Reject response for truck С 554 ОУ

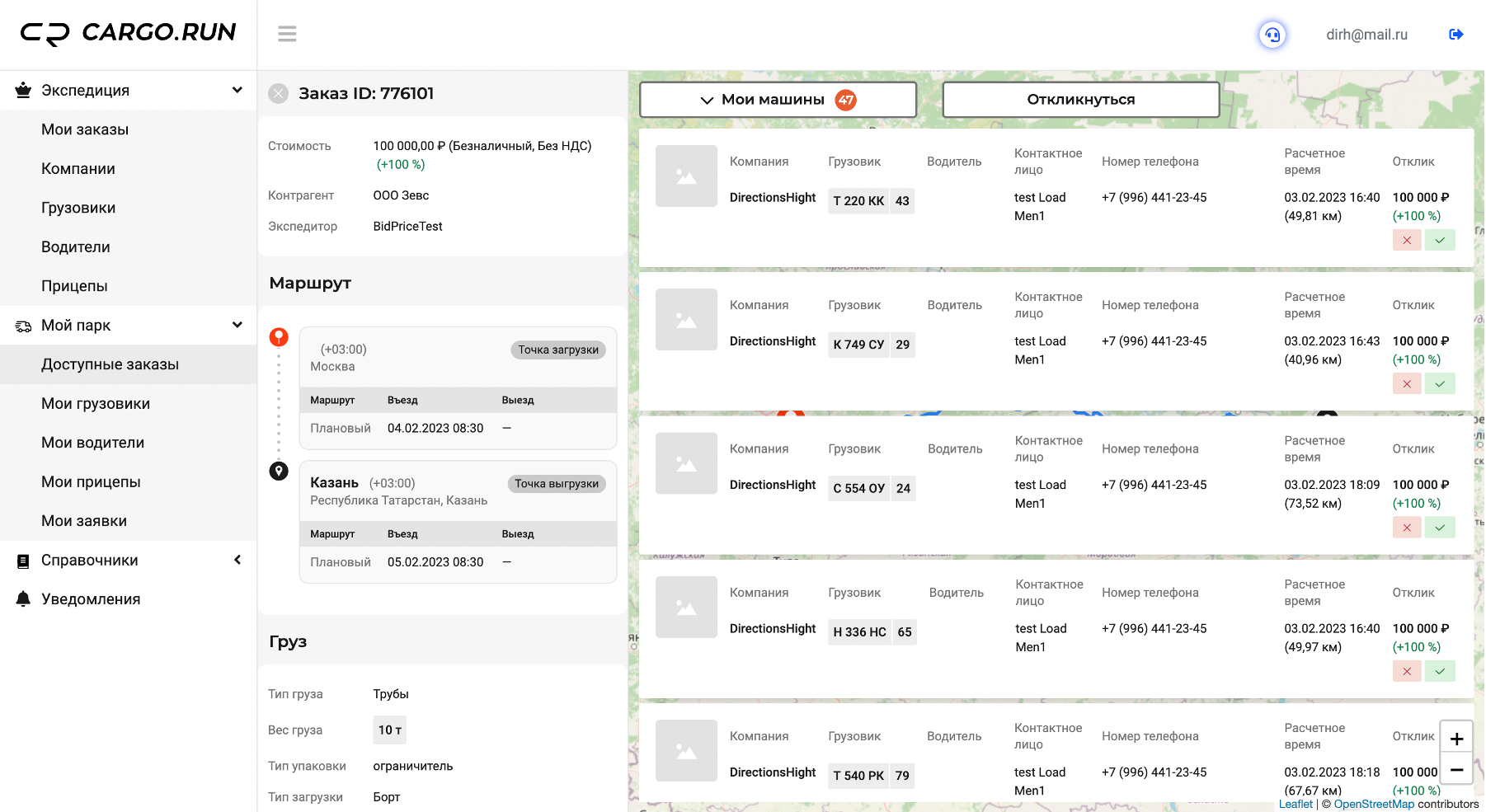click(1406, 528)
